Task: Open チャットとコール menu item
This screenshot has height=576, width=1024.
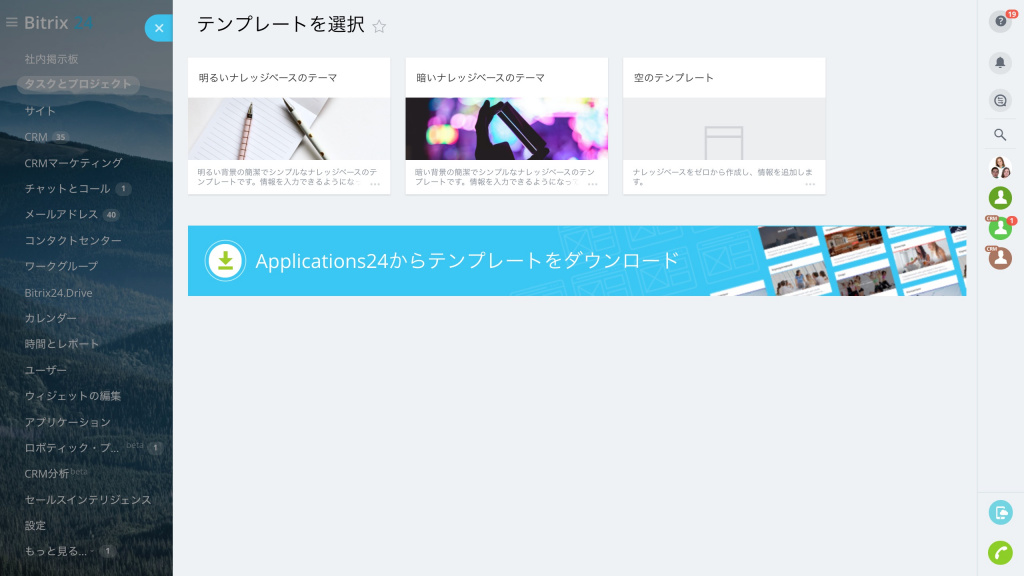Action: [78, 189]
